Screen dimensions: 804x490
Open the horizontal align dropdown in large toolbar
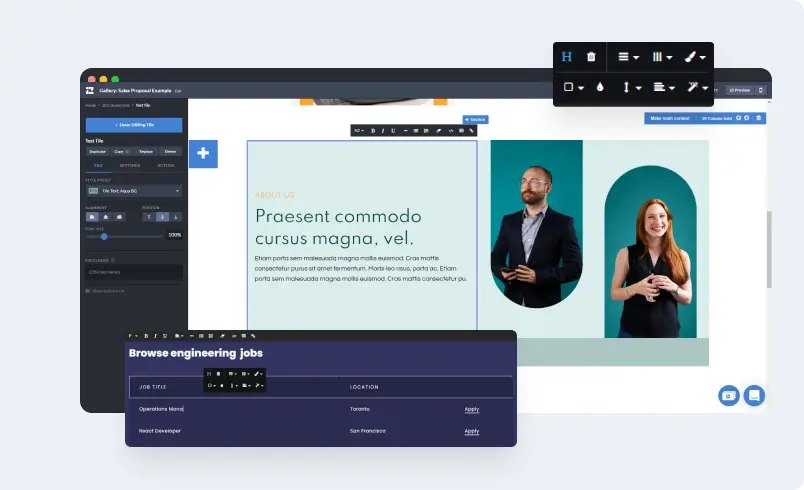coord(664,87)
